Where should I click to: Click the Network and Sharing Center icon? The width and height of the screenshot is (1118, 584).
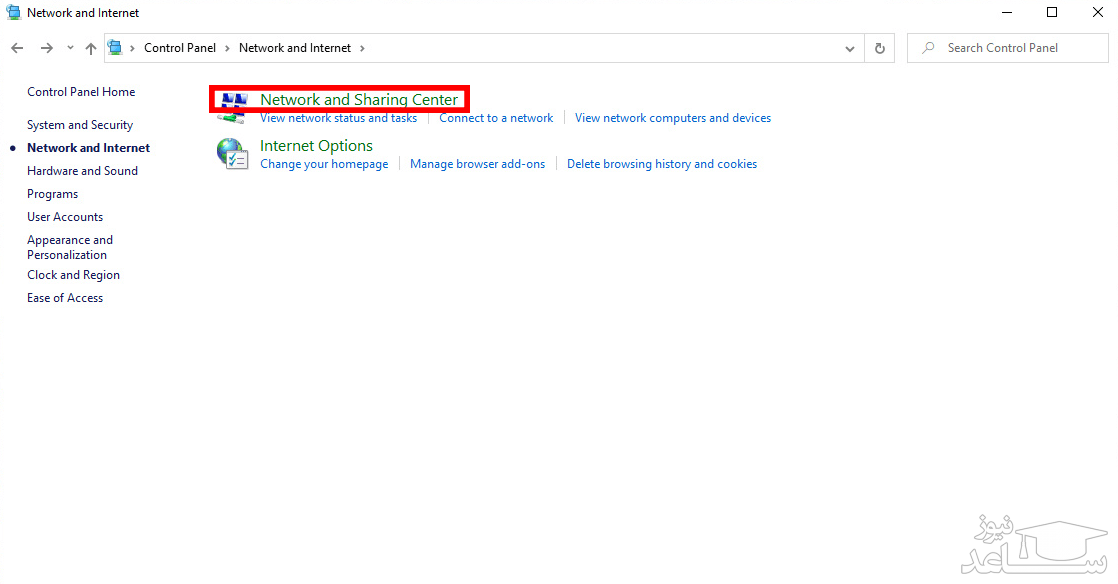(233, 106)
